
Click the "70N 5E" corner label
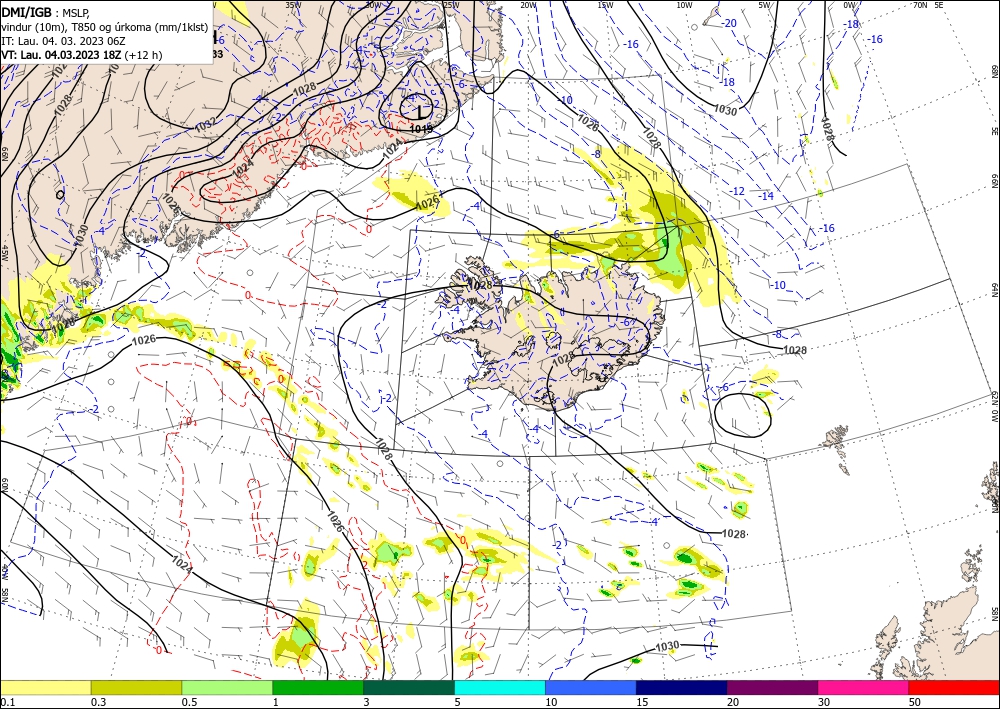click(x=929, y=5)
